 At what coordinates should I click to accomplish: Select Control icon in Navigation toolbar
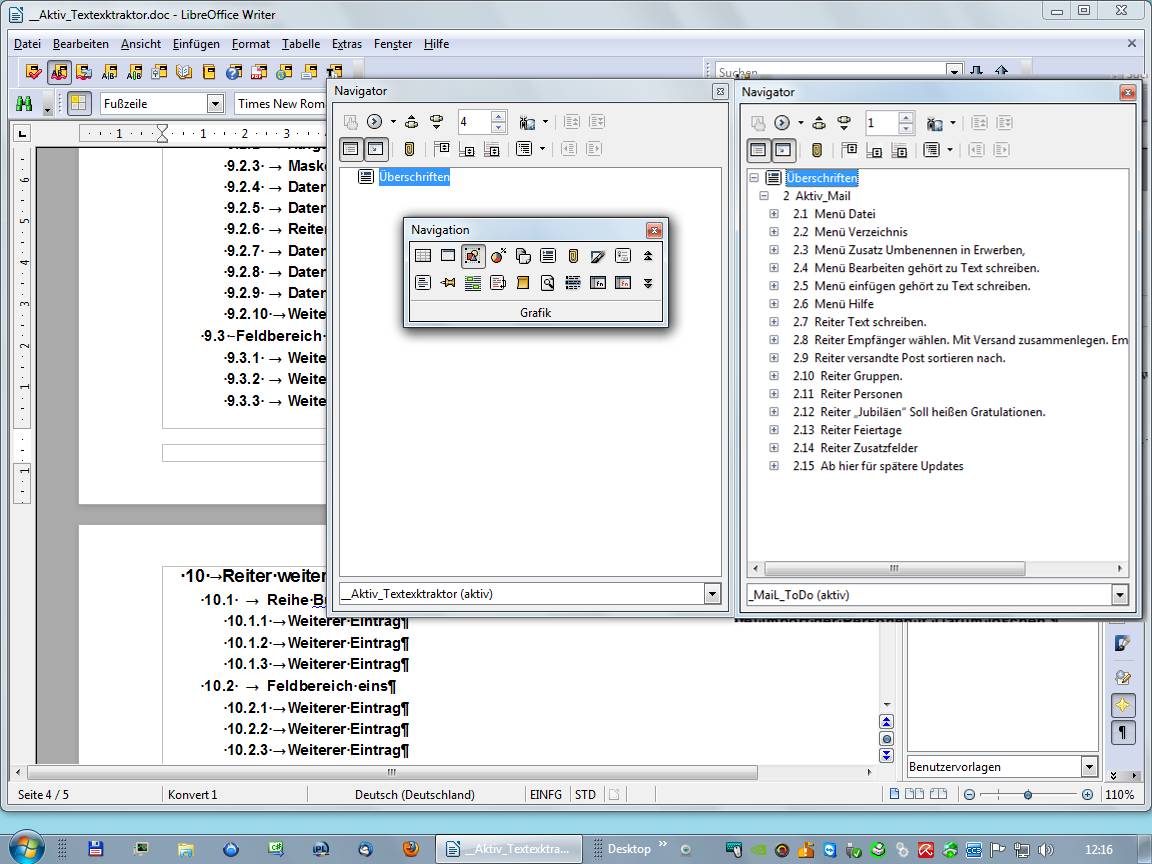tap(622, 256)
